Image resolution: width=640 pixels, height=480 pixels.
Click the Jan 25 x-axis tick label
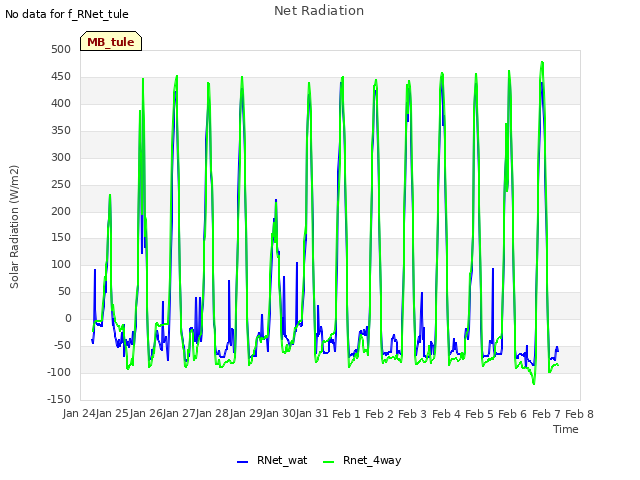112,414
